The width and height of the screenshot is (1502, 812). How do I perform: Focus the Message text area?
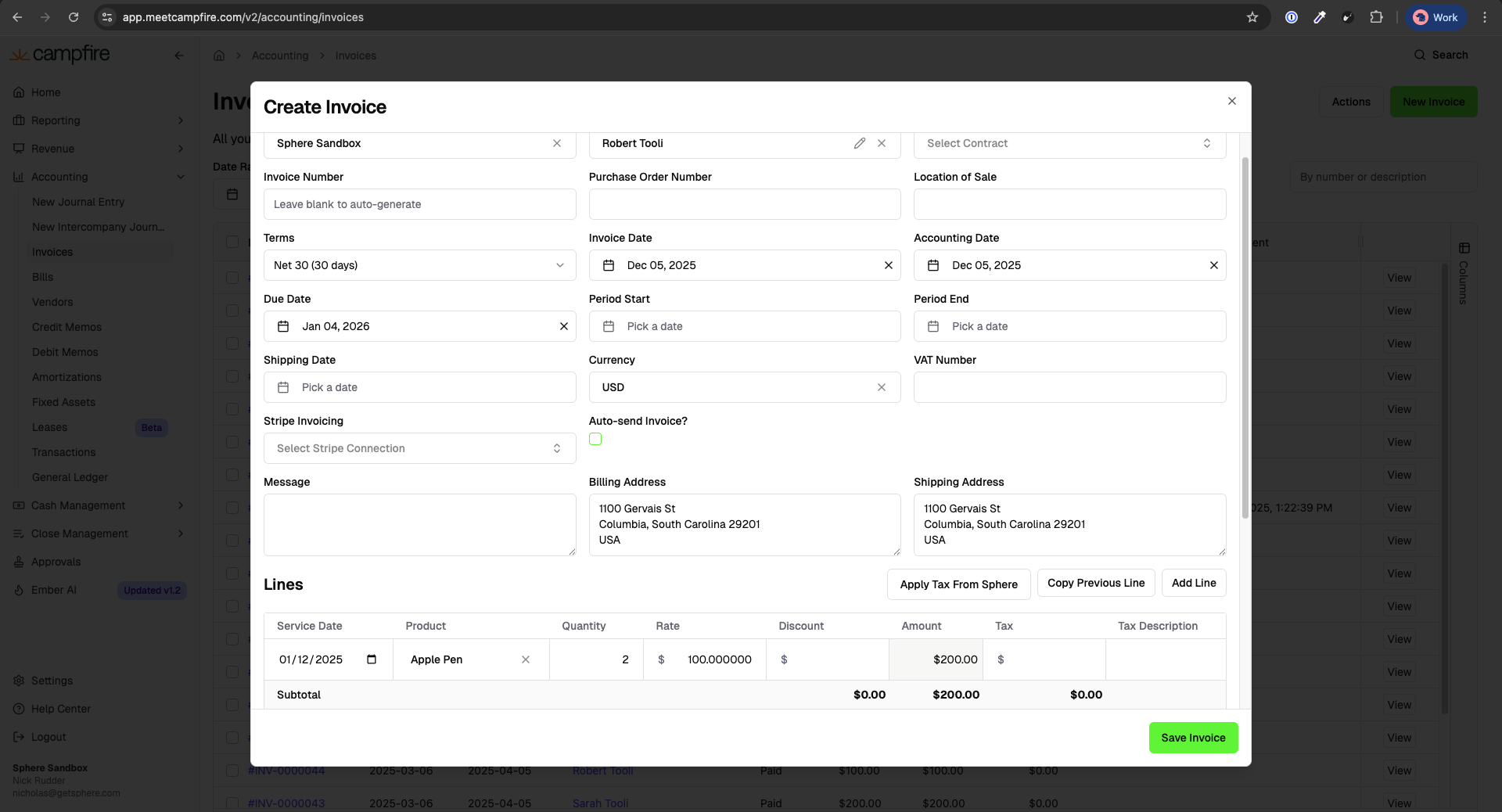(x=419, y=525)
